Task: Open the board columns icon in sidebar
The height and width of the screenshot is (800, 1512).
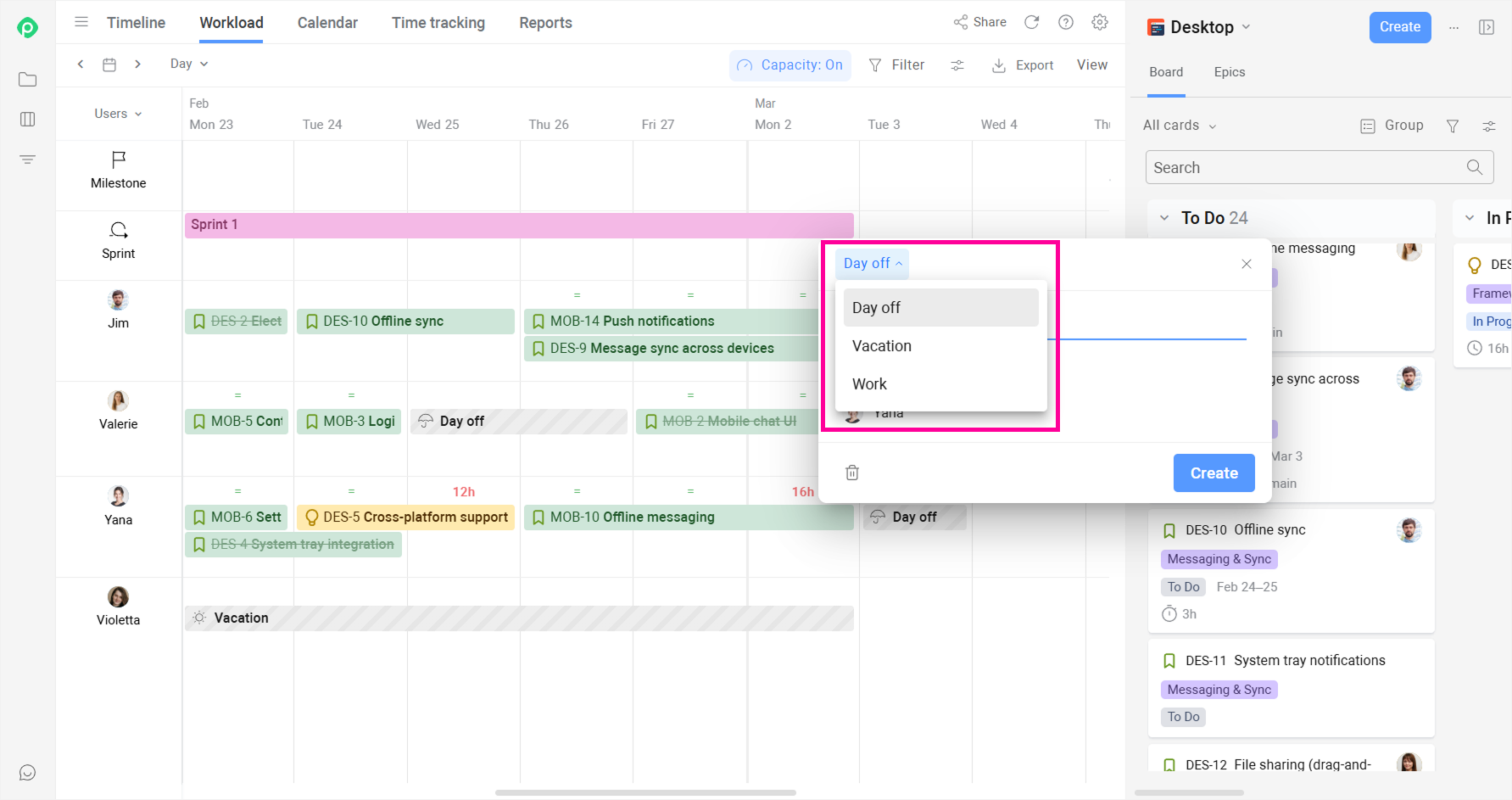Action: pyautogui.click(x=27, y=119)
